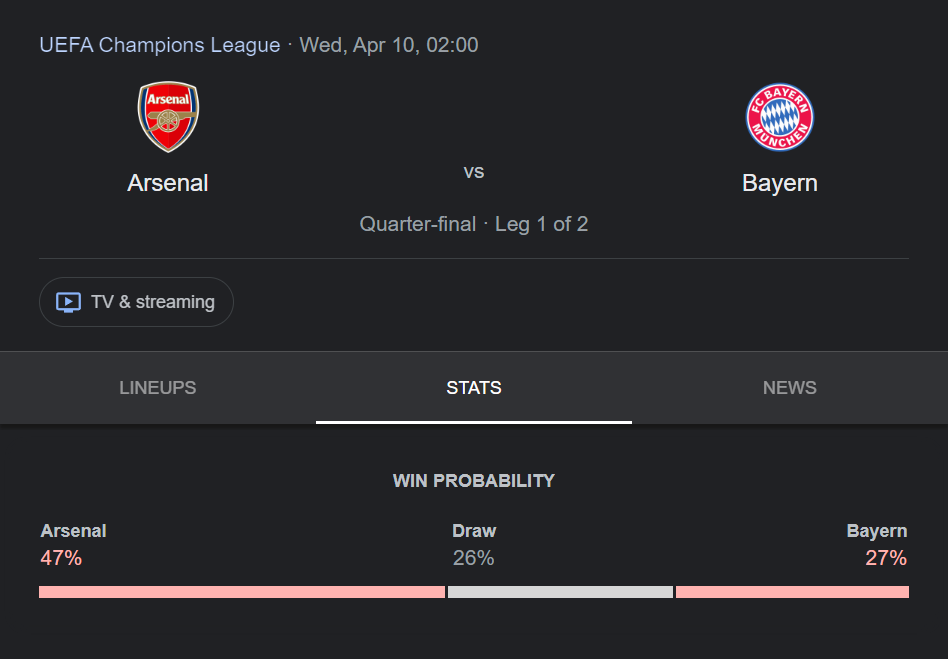Open the NEWS tab
Image resolution: width=948 pixels, height=659 pixels.
pos(790,388)
